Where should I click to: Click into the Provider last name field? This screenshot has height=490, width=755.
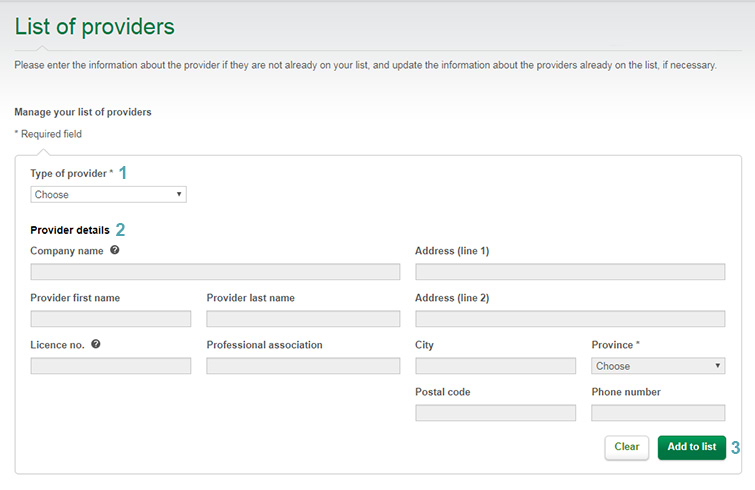point(303,319)
